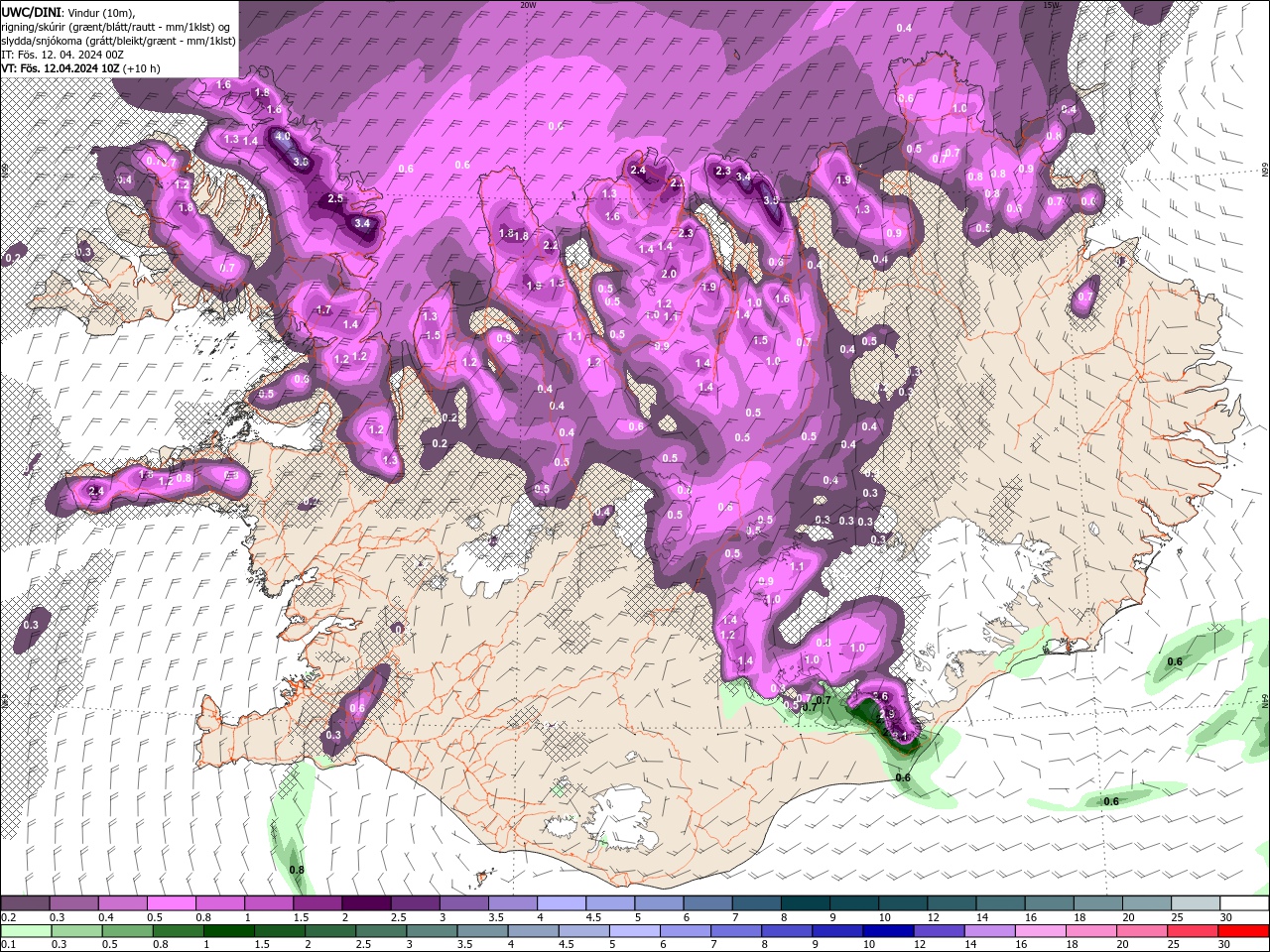This screenshot has height=952, width=1270.
Task: Select the '2.5' value in the Westfjords band
Action: click(x=335, y=199)
